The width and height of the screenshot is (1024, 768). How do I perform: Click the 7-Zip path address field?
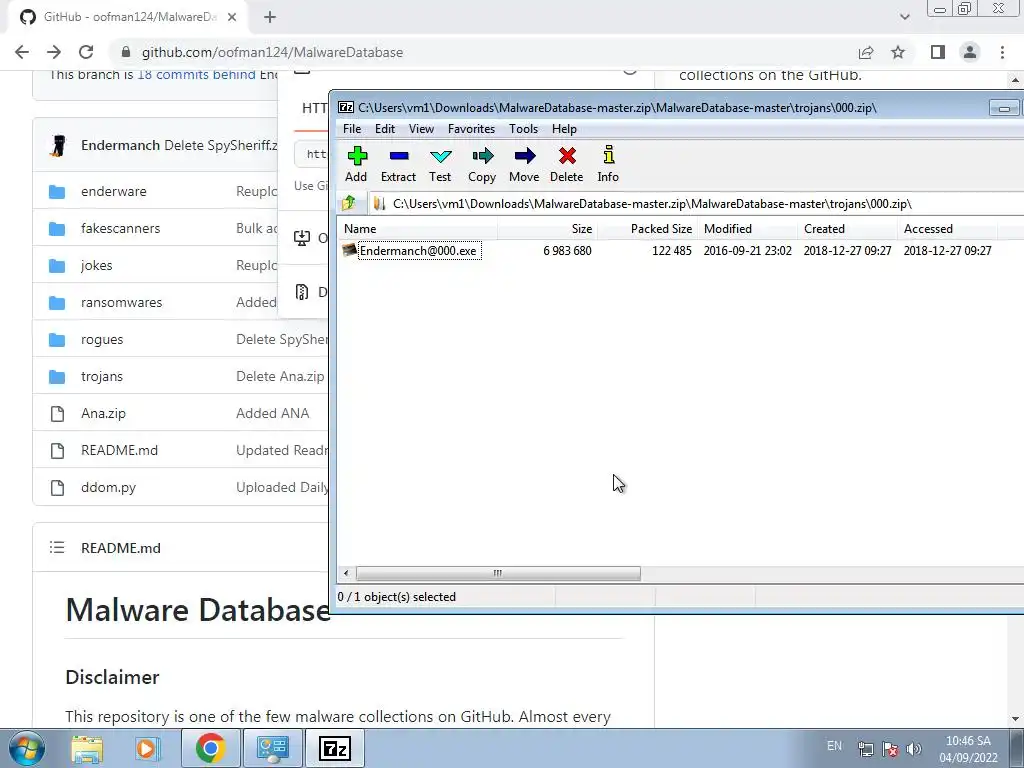[x=696, y=204]
